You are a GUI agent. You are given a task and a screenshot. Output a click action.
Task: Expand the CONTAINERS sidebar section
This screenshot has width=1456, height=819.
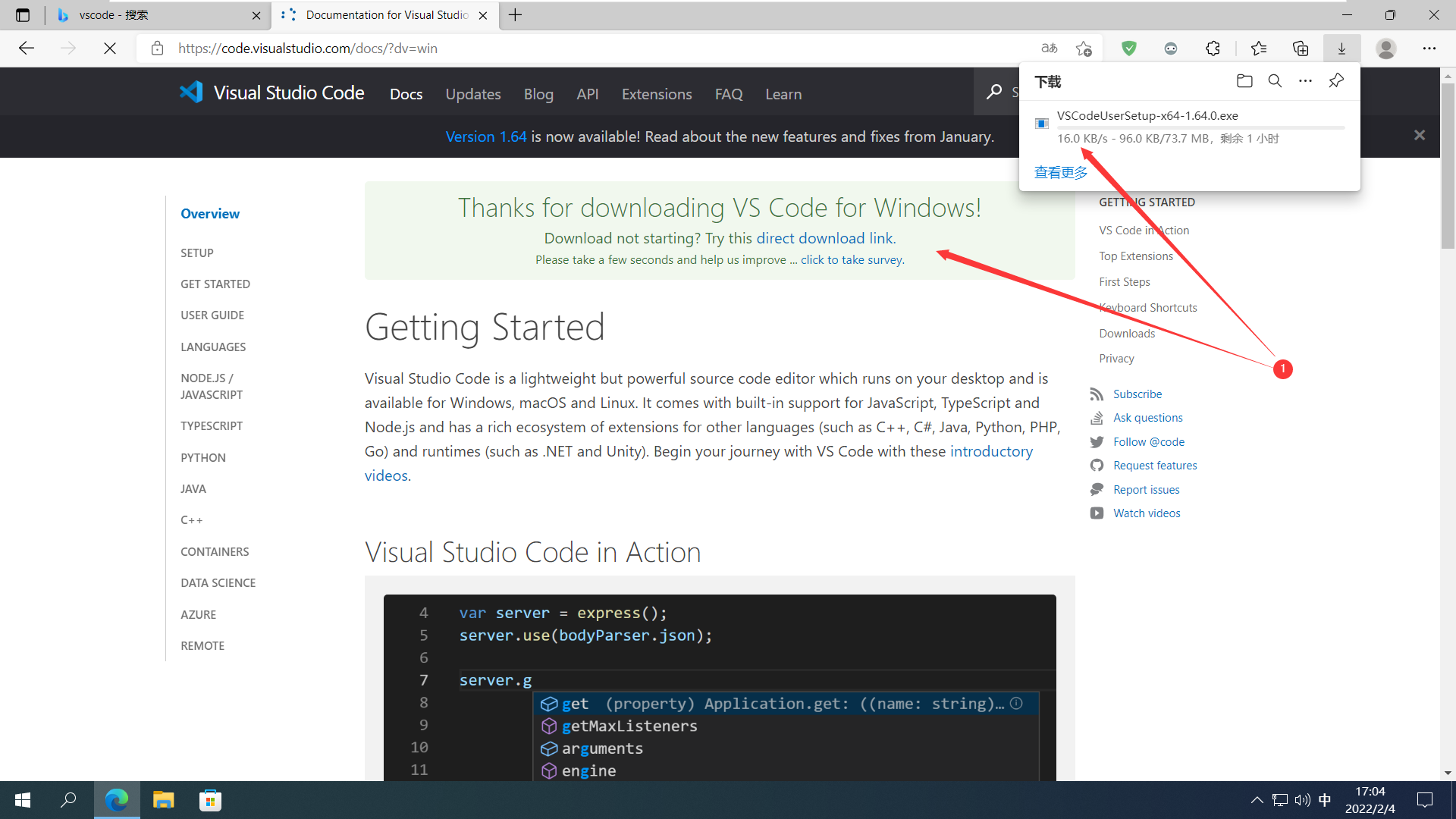point(215,551)
